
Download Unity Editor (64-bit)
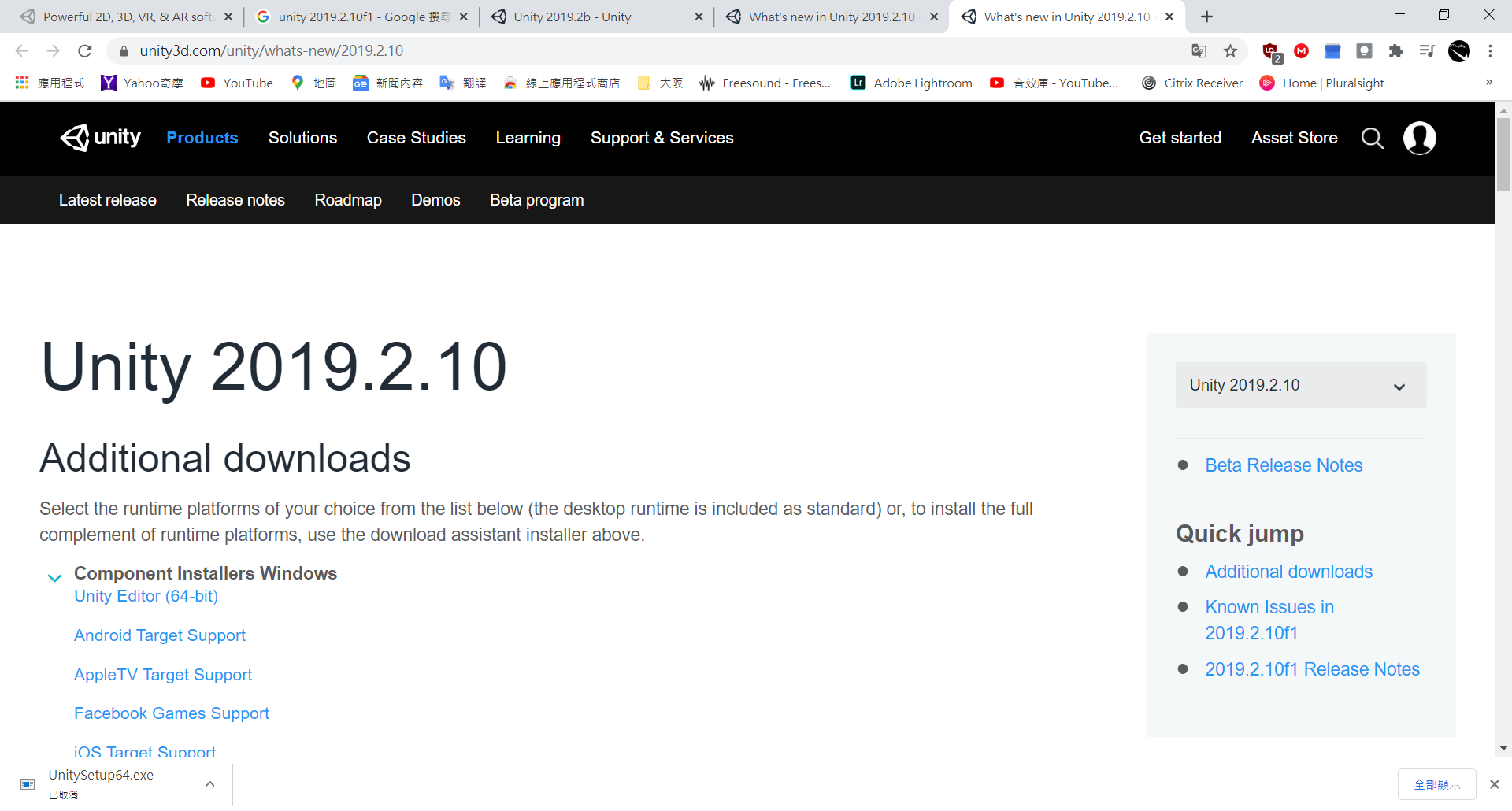(x=146, y=596)
